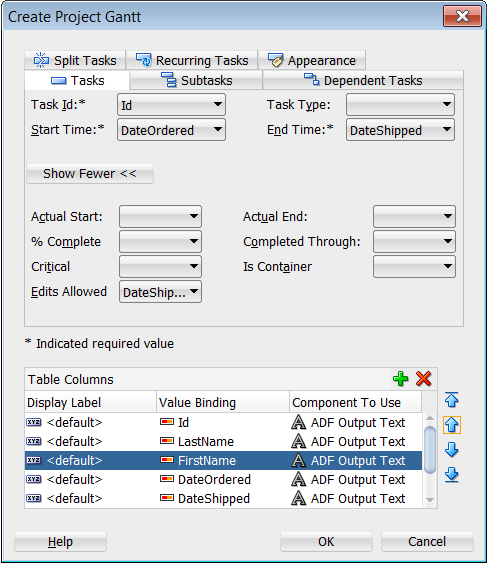Image resolution: width=487 pixels, height=563 pixels.
Task: Expand the End Time DateShipped dropdown
Action: click(x=400, y=130)
